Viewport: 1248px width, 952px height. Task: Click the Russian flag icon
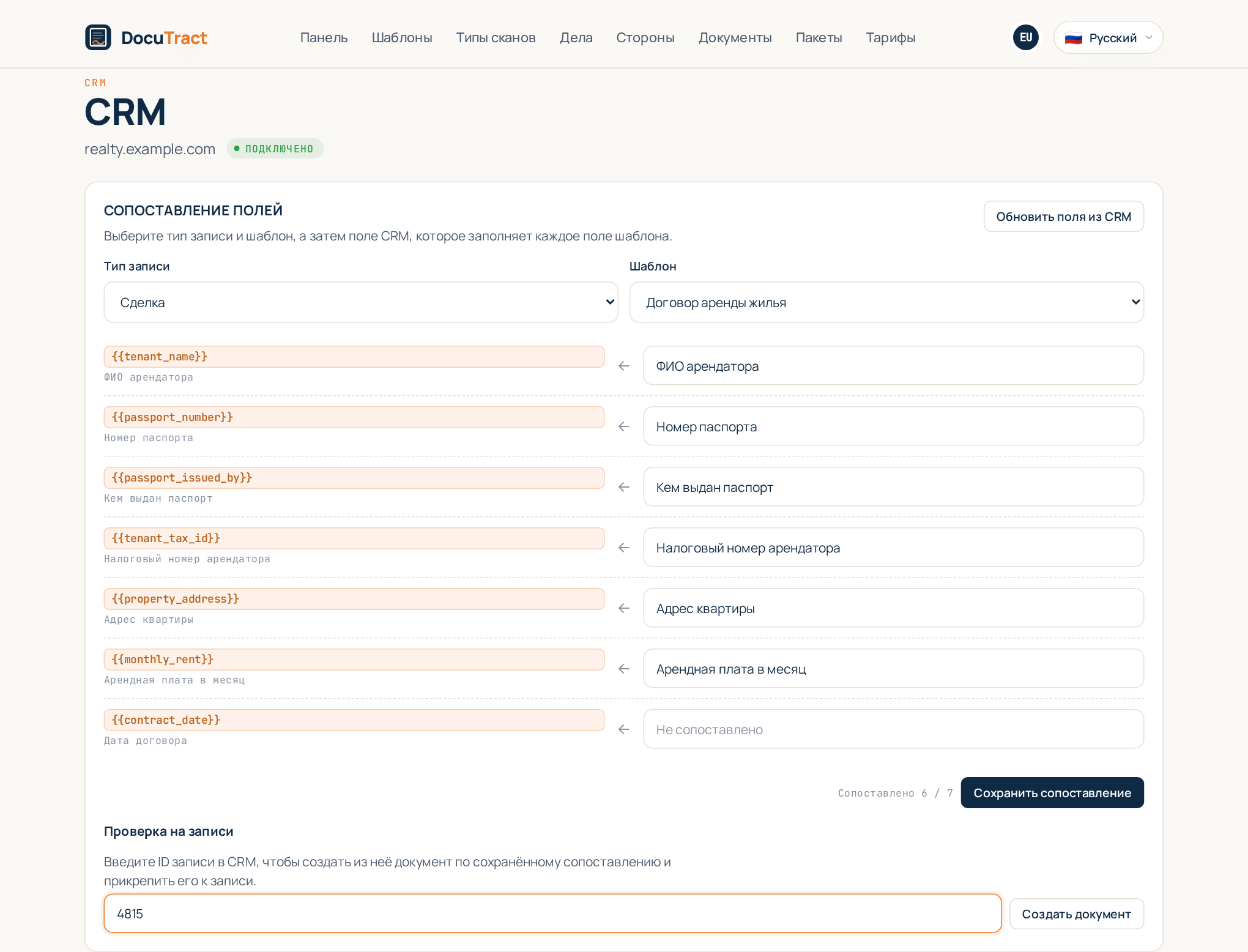(1074, 38)
